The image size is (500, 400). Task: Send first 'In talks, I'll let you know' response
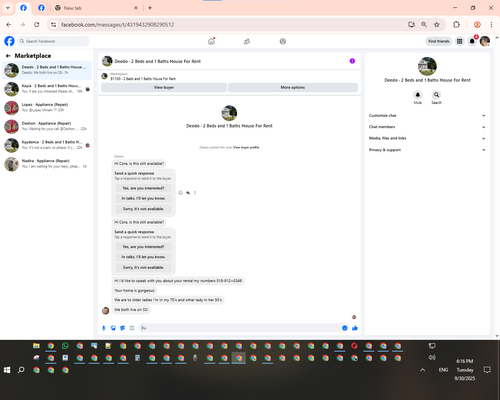(143, 198)
